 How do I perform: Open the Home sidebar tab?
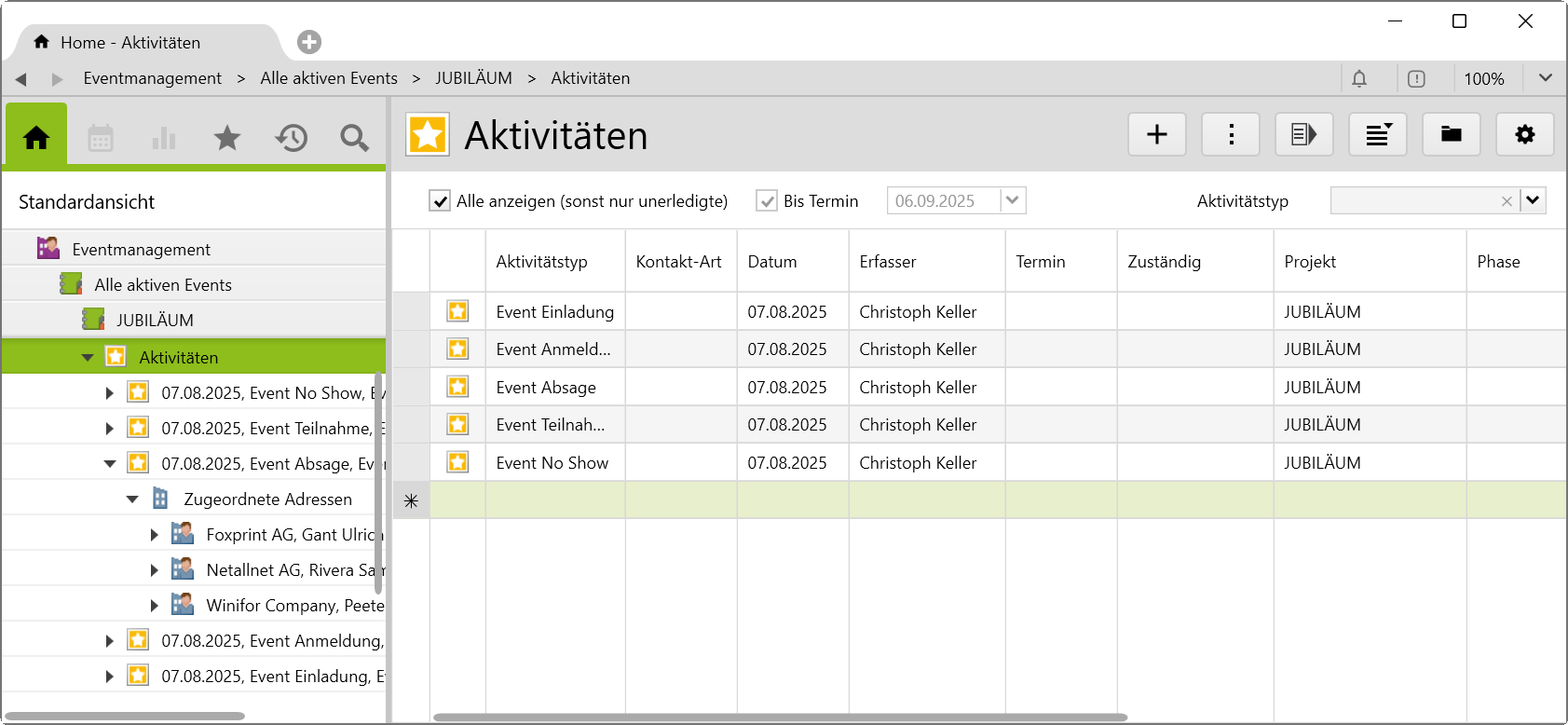pyautogui.click(x=36, y=138)
